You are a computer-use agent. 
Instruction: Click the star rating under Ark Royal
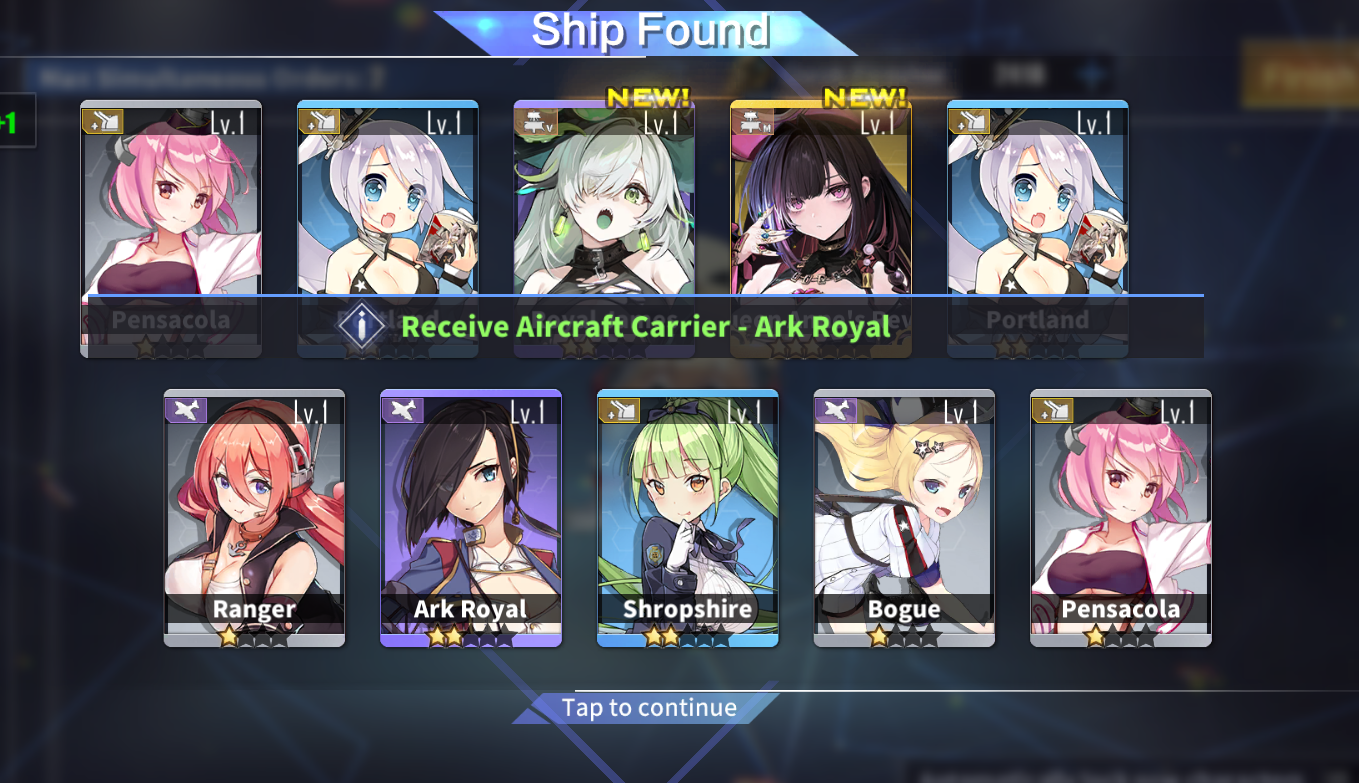[x=470, y=637]
